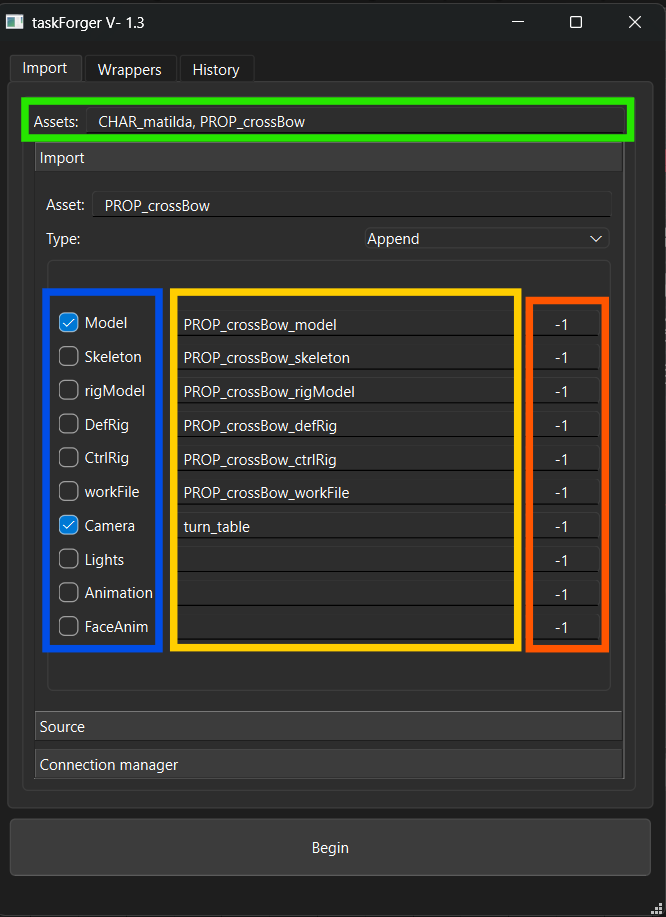666x917 pixels.
Task: Click the taskForger app icon in title bar
Action: [15, 22]
